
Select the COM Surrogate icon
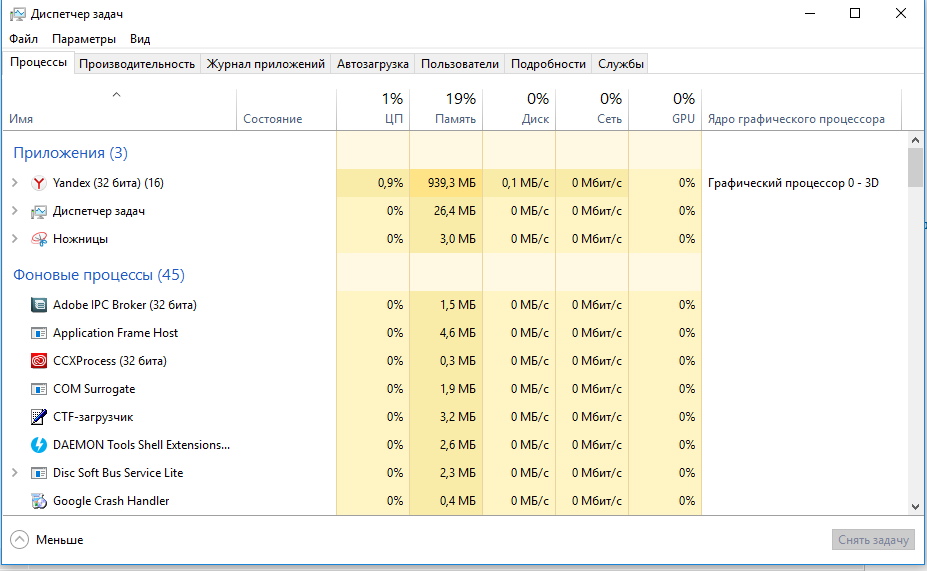coord(38,389)
